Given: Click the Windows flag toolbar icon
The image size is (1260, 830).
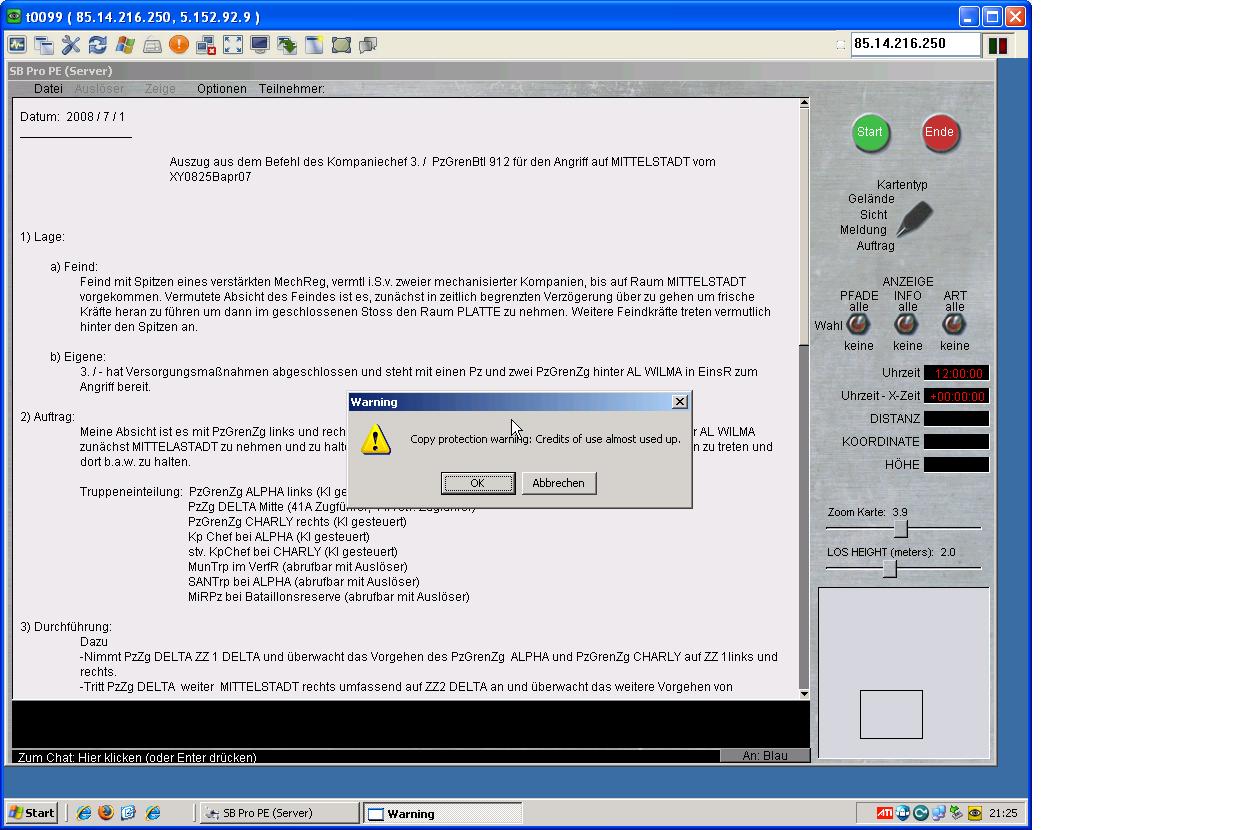Looking at the screenshot, I should [x=125, y=45].
